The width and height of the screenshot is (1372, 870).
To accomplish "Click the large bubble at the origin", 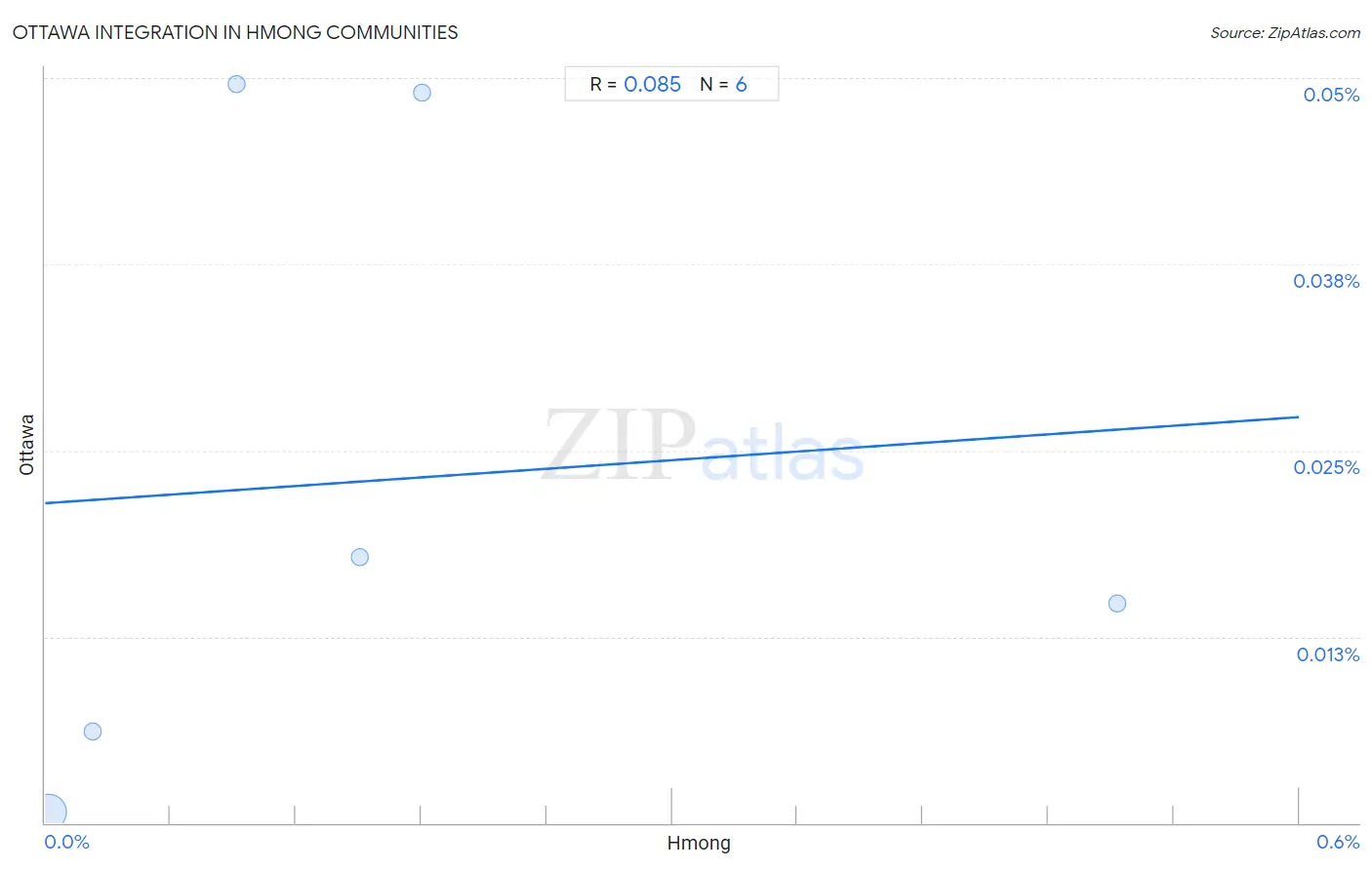I will pos(49,811).
